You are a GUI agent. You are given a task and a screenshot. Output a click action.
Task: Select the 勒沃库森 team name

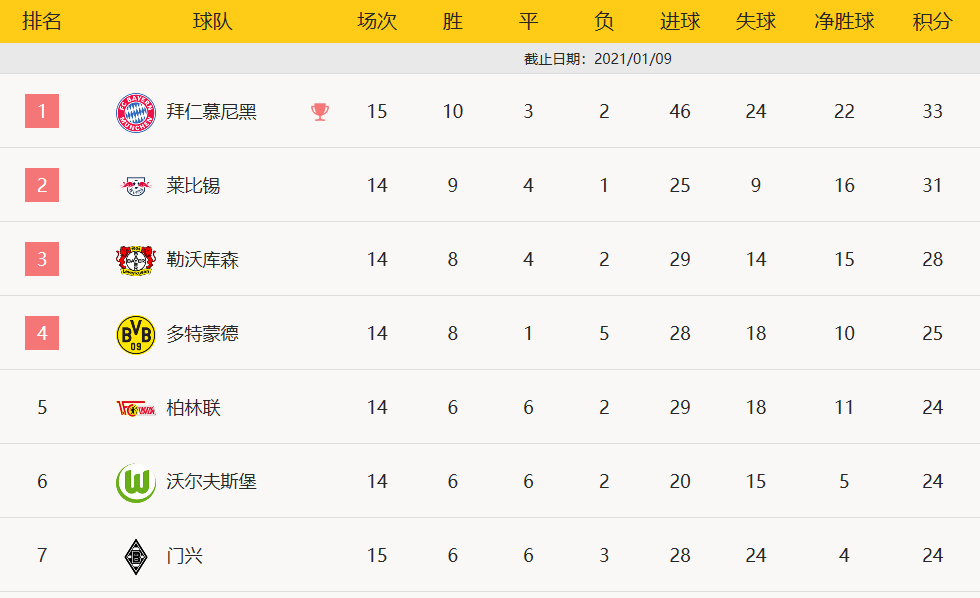(202, 260)
